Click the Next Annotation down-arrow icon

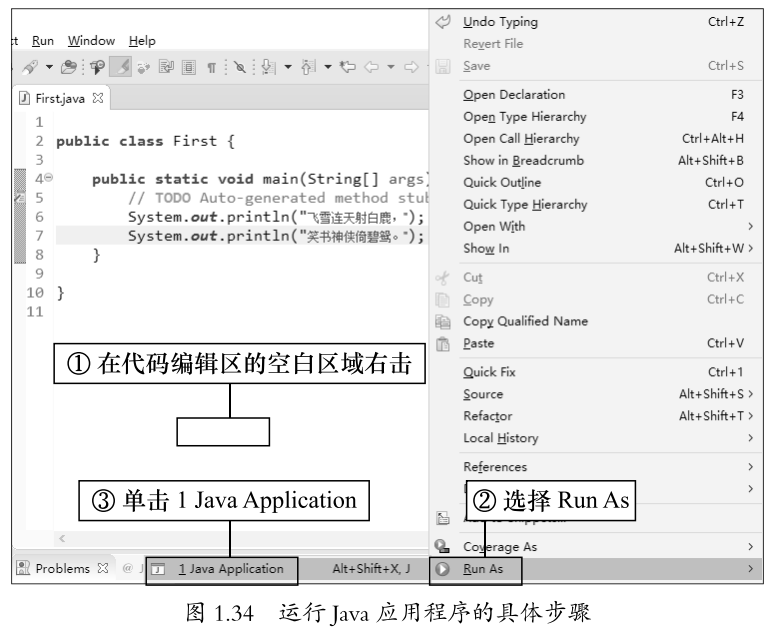point(268,66)
